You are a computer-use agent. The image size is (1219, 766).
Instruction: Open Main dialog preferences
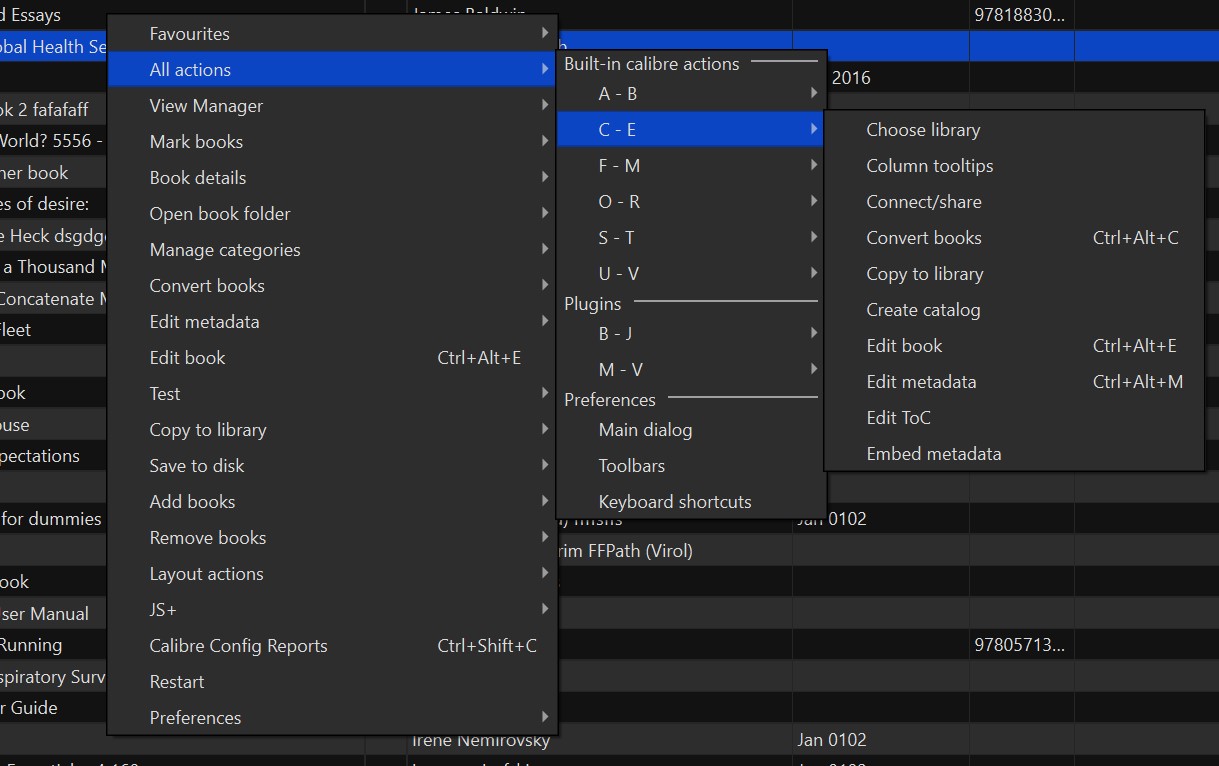click(645, 430)
